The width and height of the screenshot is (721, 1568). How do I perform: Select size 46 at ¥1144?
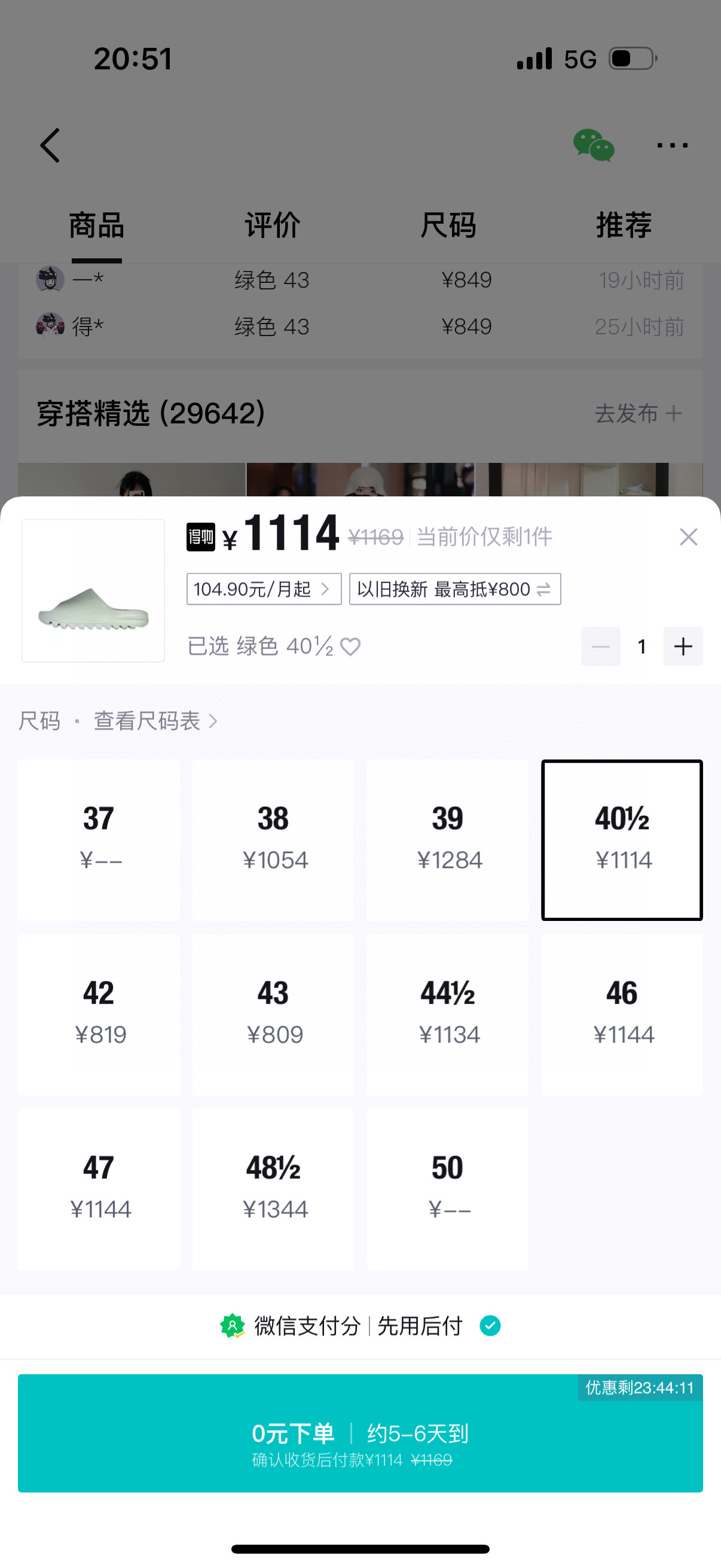pyautogui.click(x=622, y=1015)
